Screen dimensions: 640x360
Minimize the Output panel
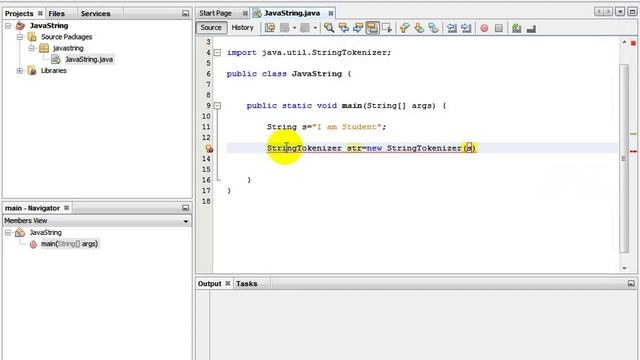tap(631, 283)
